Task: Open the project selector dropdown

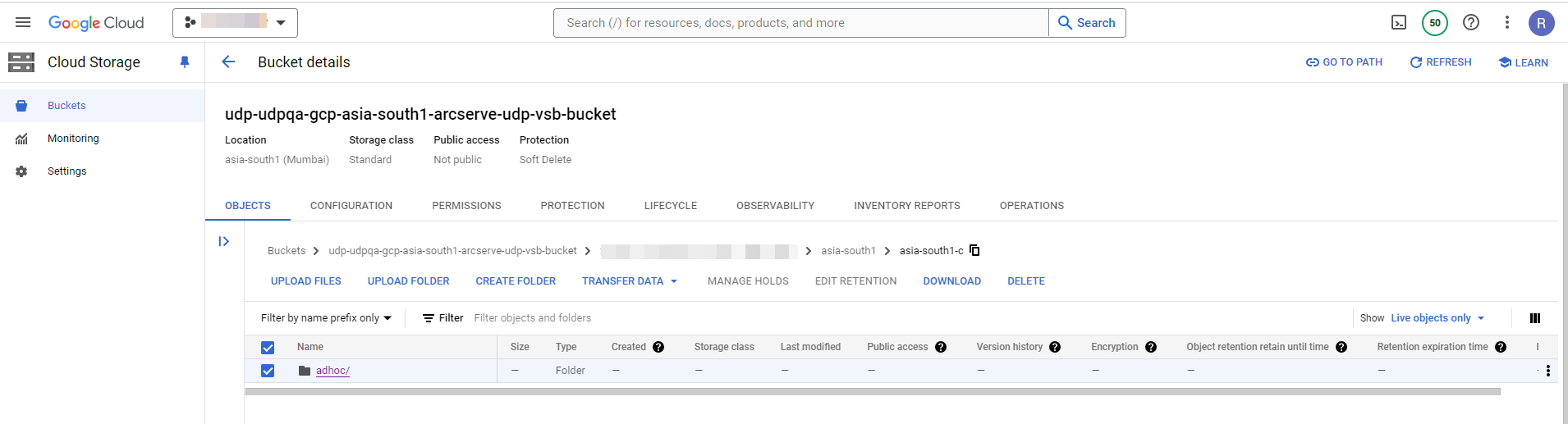Action: [x=235, y=23]
